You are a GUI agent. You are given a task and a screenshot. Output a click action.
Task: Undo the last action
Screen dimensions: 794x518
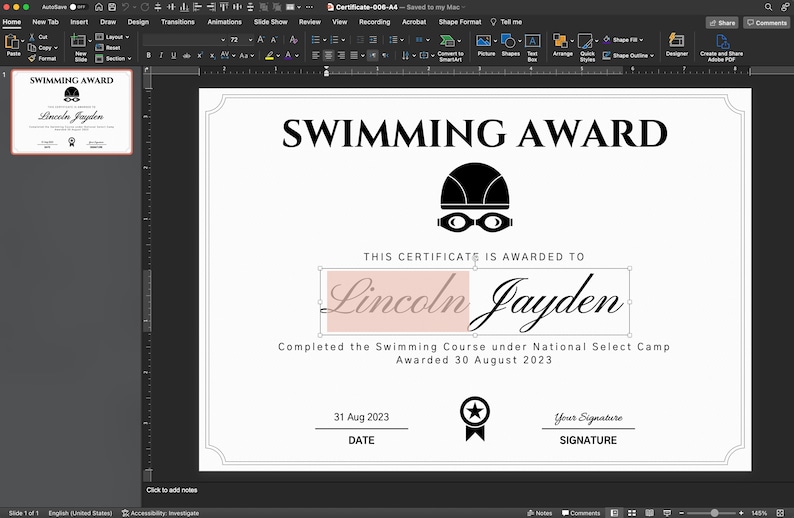point(125,7)
